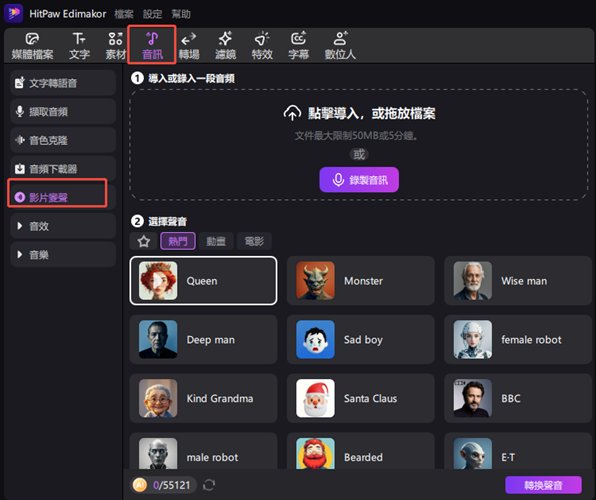Open the 檔案 file menu
The width and height of the screenshot is (596, 500).
(x=124, y=14)
